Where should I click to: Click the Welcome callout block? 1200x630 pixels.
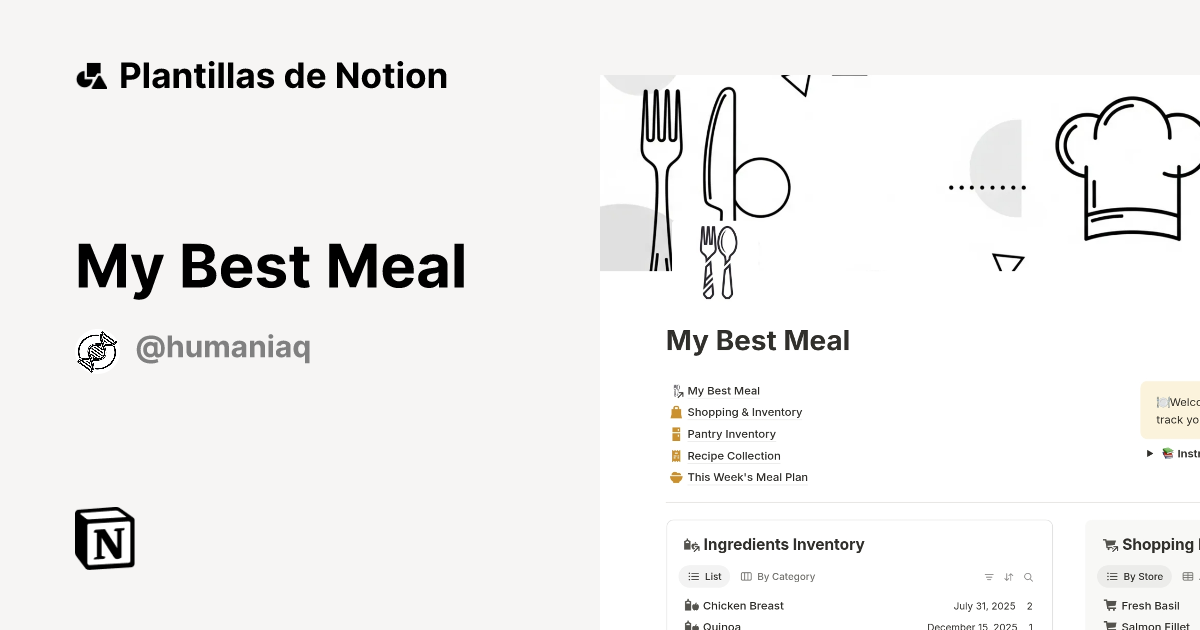pyautogui.click(x=1176, y=409)
